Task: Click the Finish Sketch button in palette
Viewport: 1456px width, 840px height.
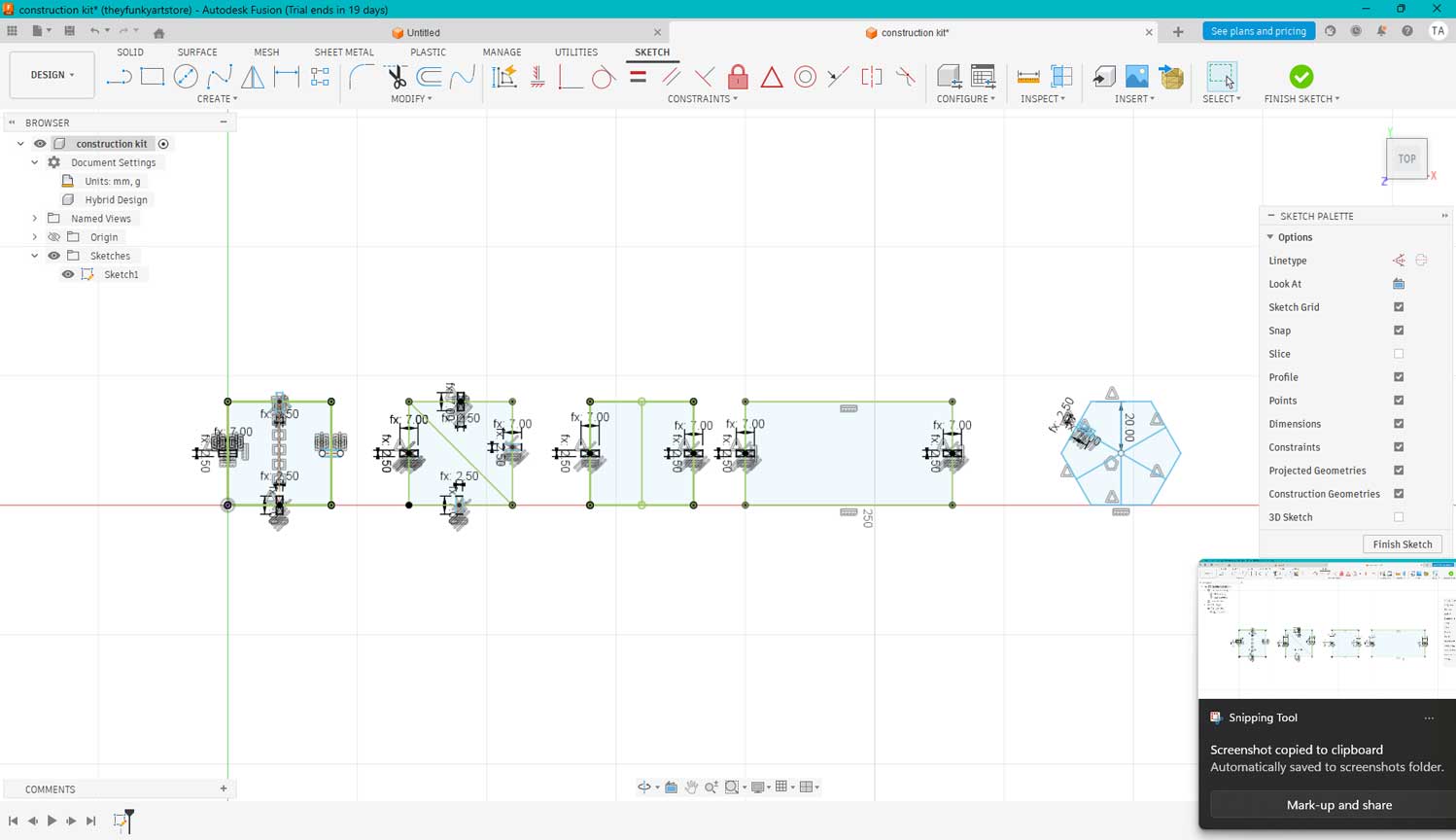Action: (x=1403, y=544)
